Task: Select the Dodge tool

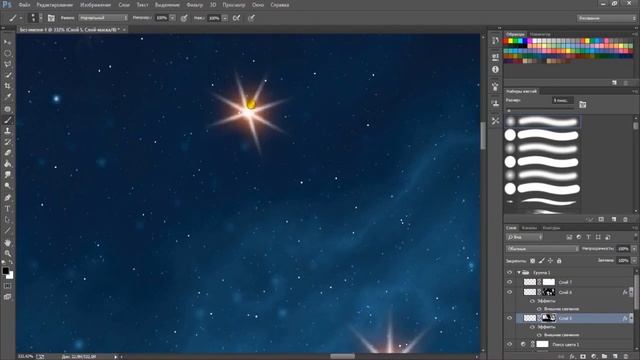Action: coord(7,186)
